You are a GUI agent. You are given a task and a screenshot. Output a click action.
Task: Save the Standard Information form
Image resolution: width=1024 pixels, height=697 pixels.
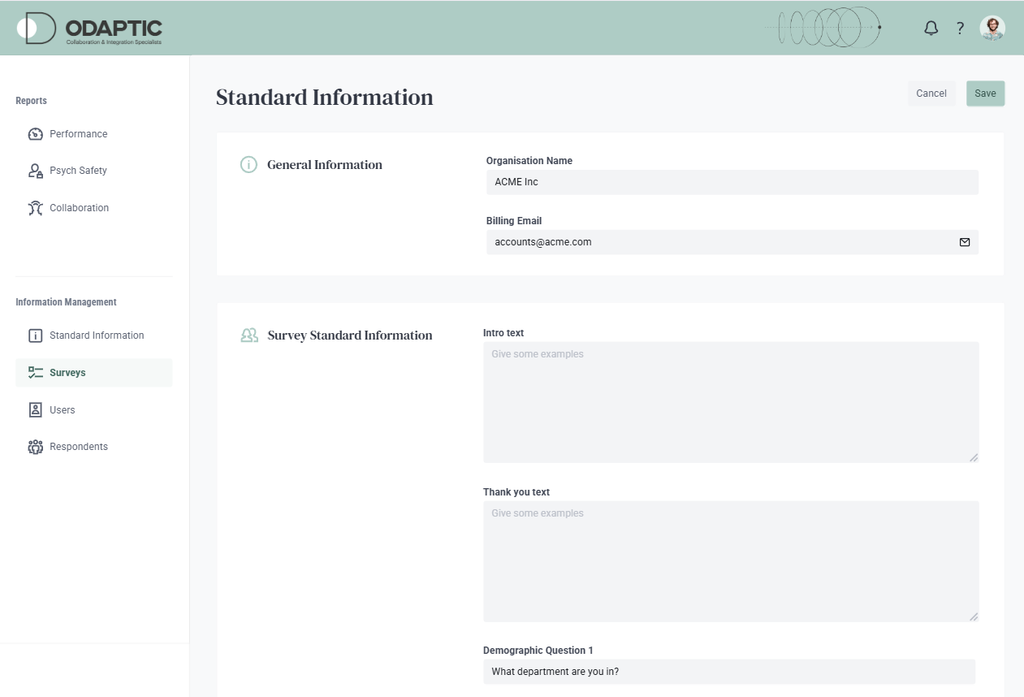point(985,93)
